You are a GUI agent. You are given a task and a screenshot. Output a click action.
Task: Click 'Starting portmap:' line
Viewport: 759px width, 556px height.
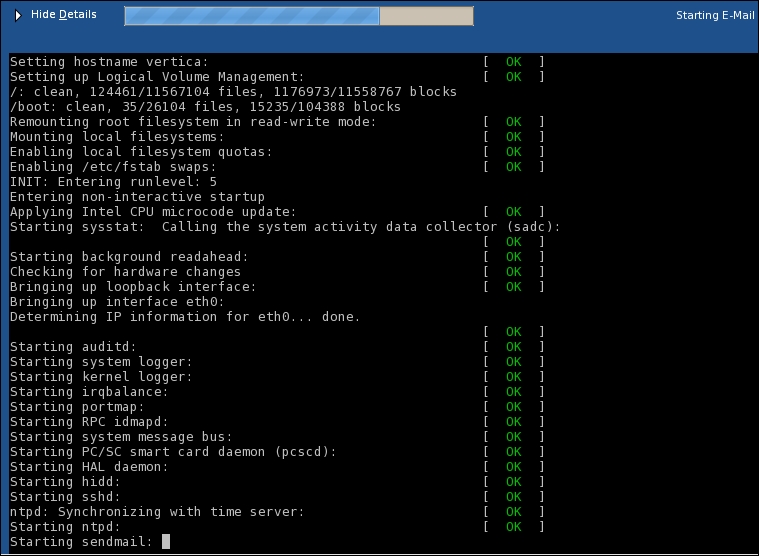77,407
